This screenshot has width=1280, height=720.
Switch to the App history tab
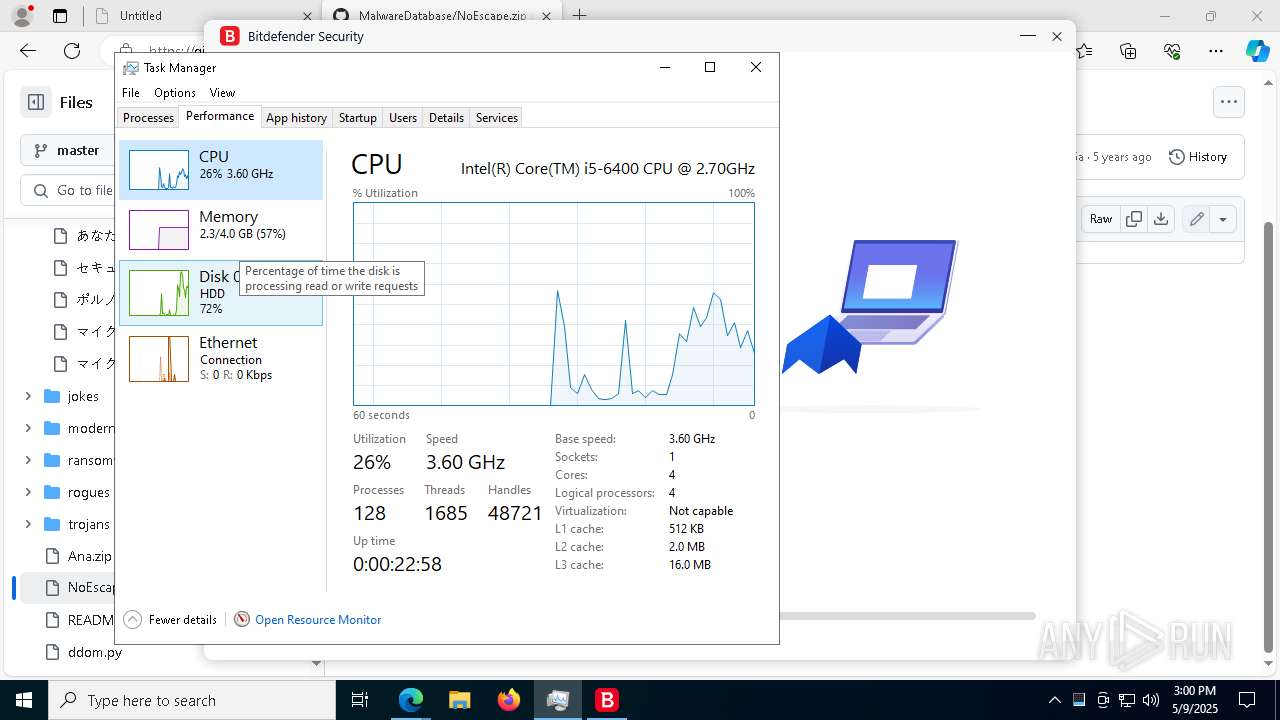(296, 118)
